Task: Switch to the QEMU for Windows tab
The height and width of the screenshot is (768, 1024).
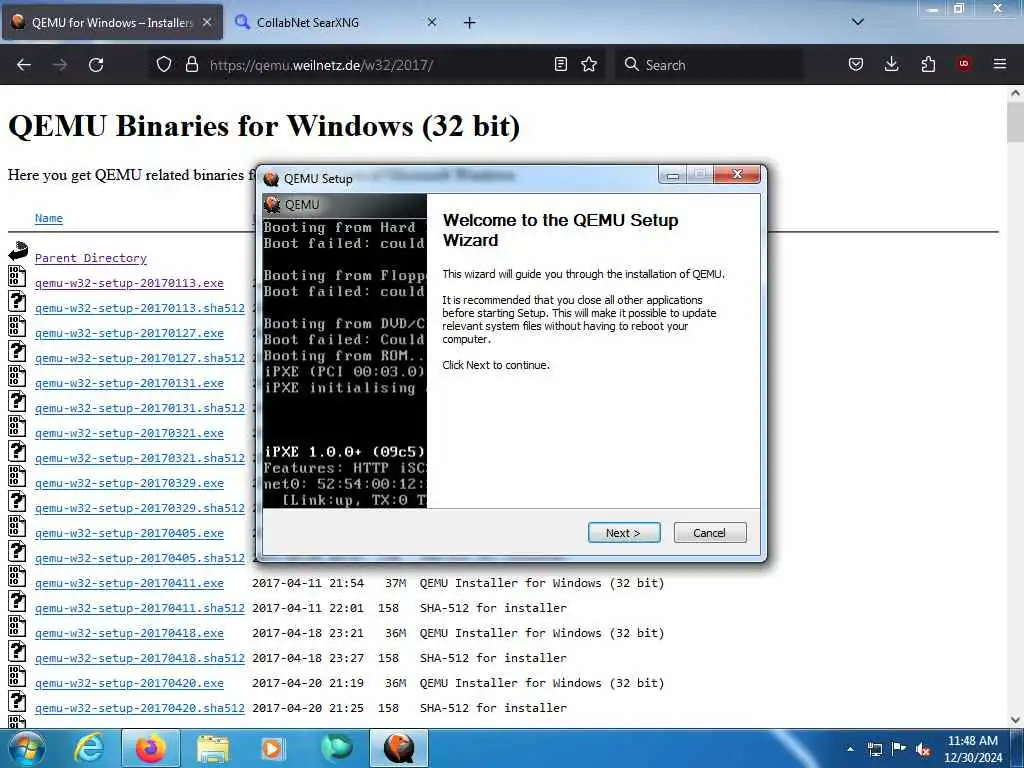Action: pyautogui.click(x=112, y=22)
